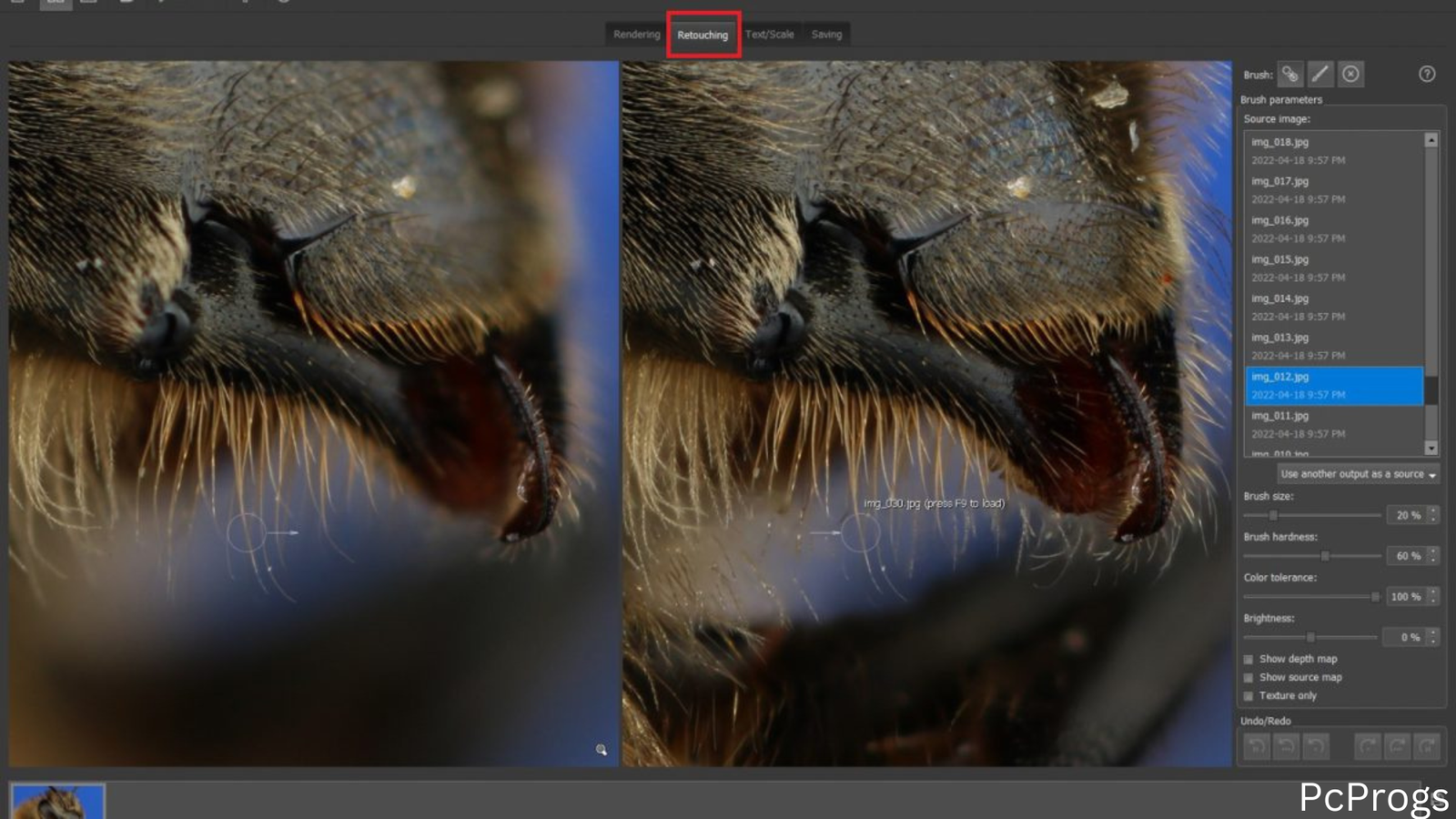Open the Text/Scale tab
The width and height of the screenshot is (1456, 819).
click(x=769, y=35)
